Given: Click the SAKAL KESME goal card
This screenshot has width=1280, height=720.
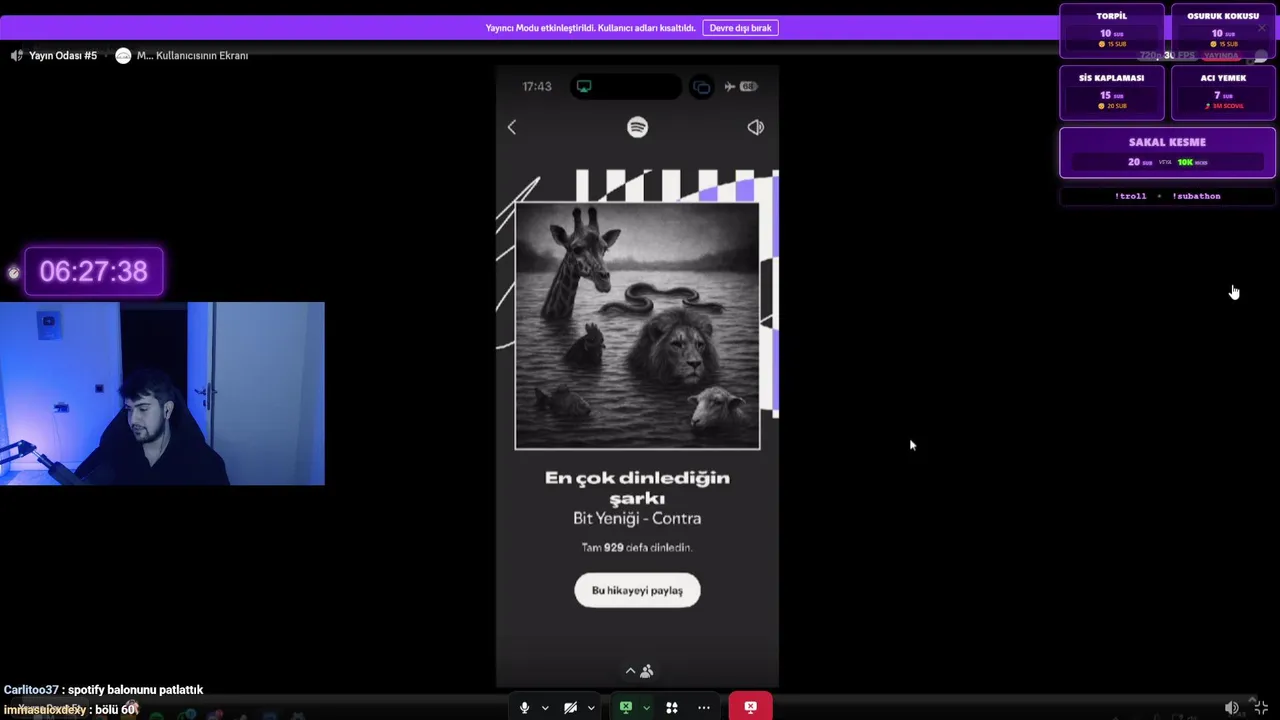Looking at the screenshot, I should 1167,152.
